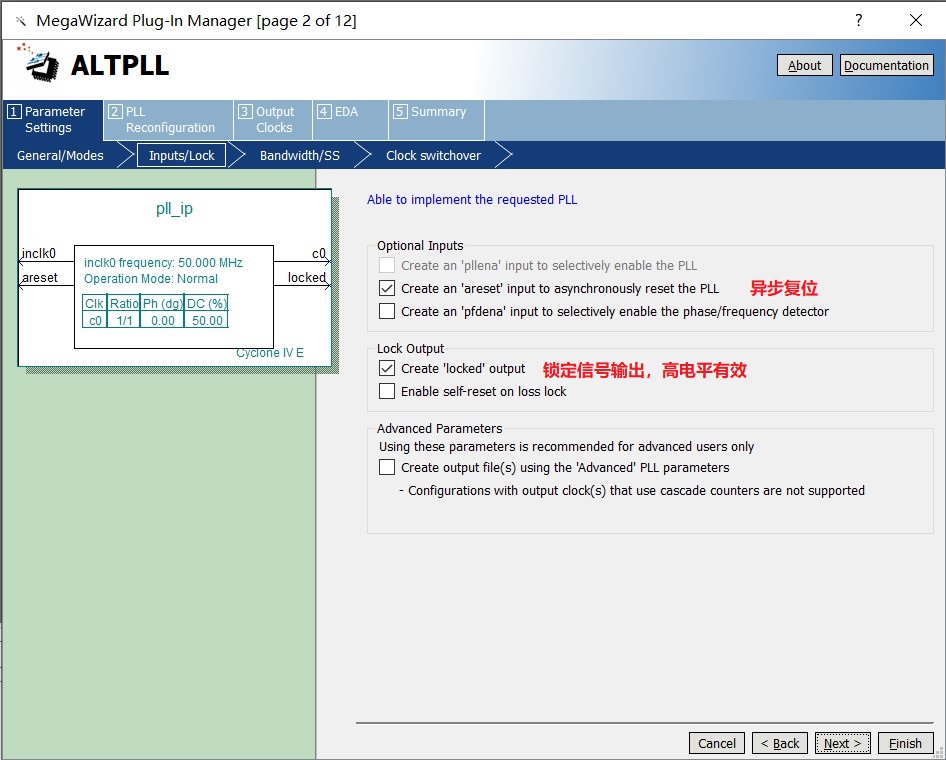Select the Inputs/Lock sub-page

click(182, 156)
